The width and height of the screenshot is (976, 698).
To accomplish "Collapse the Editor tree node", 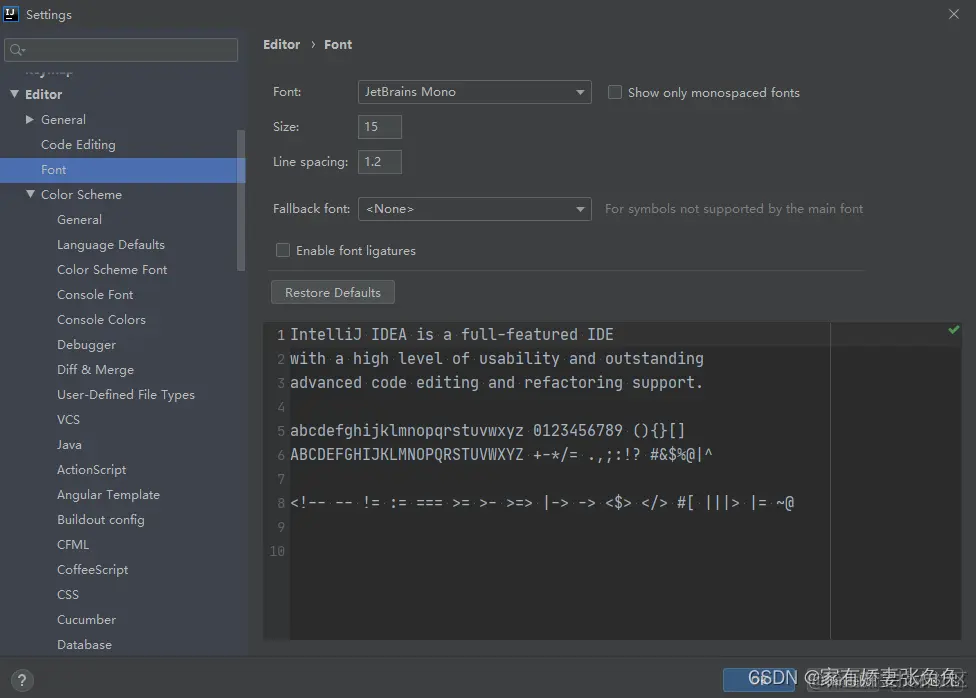I will click(x=14, y=94).
